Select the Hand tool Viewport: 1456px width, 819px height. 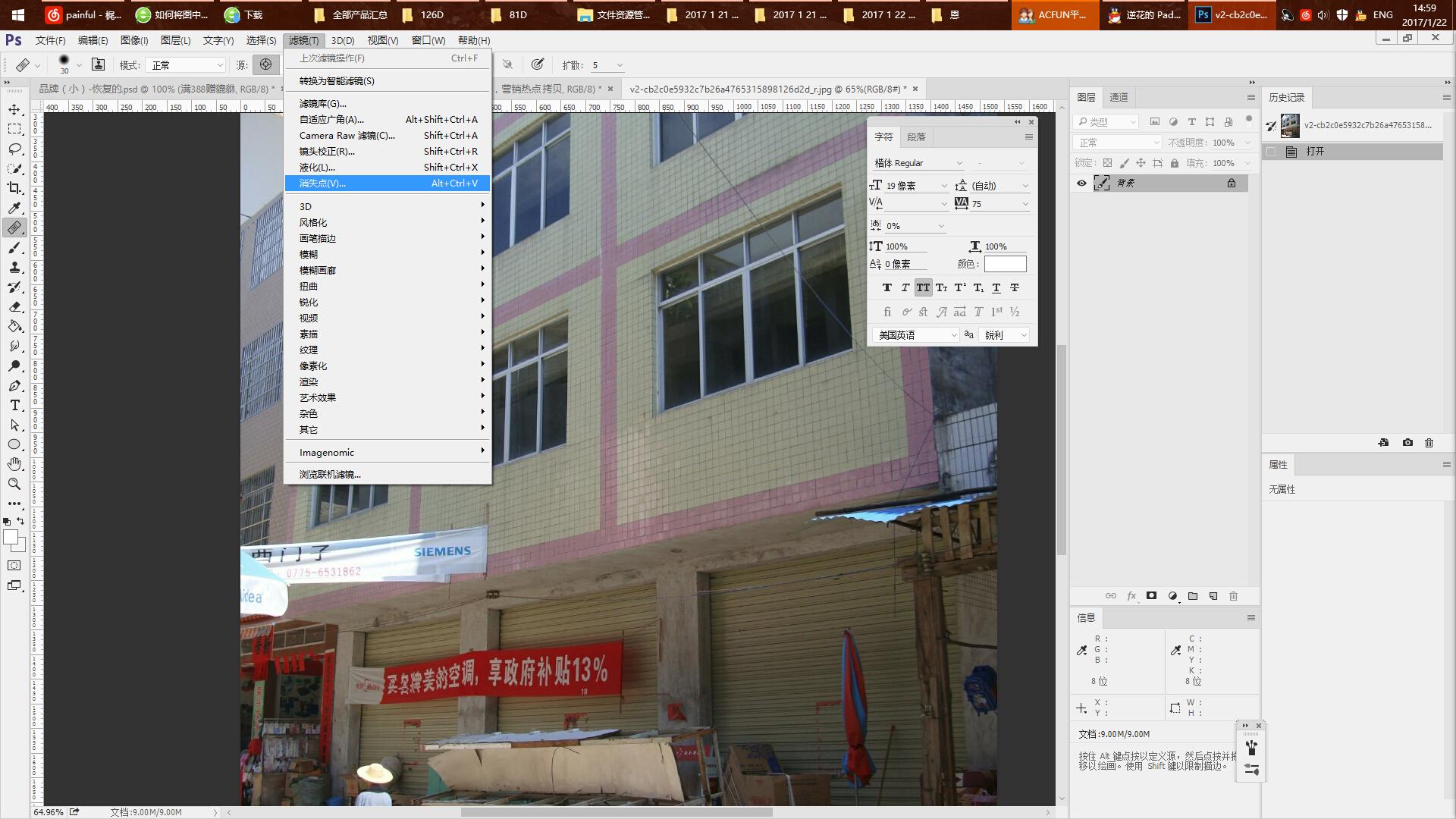pyautogui.click(x=14, y=464)
